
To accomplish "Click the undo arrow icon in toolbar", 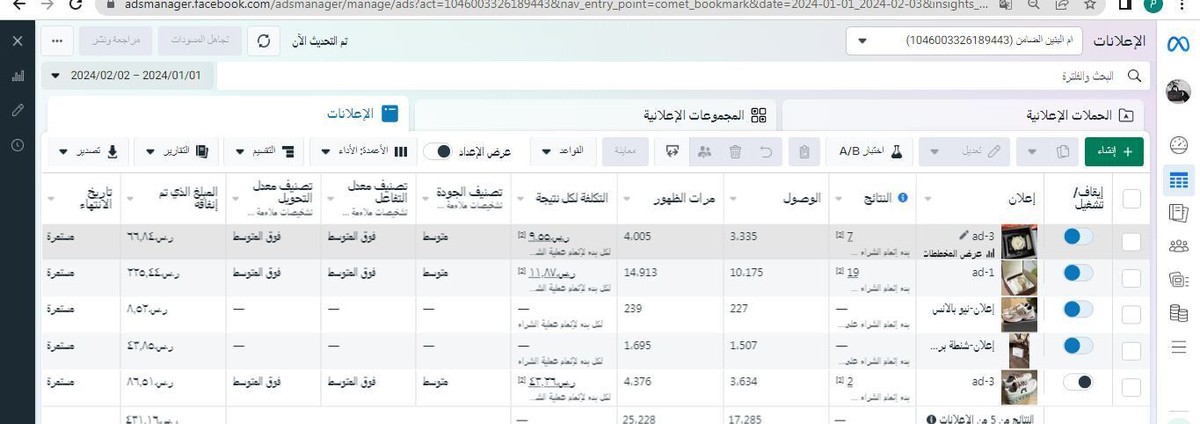I will click(x=767, y=151).
